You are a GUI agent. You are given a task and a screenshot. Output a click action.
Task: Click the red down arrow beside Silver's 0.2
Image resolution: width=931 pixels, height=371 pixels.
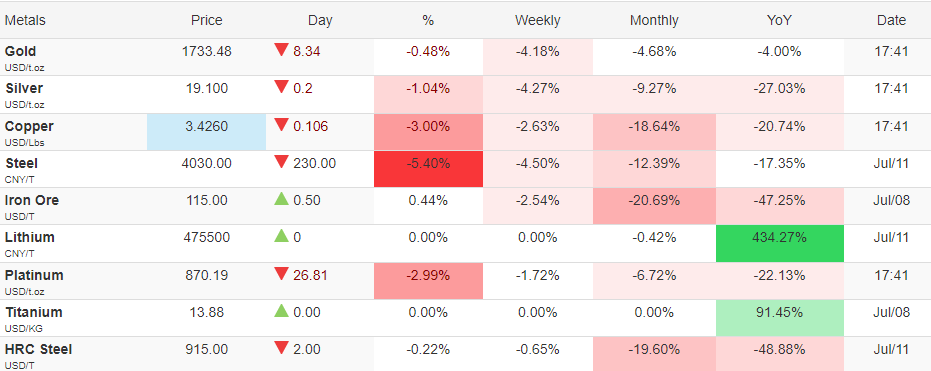[281, 87]
